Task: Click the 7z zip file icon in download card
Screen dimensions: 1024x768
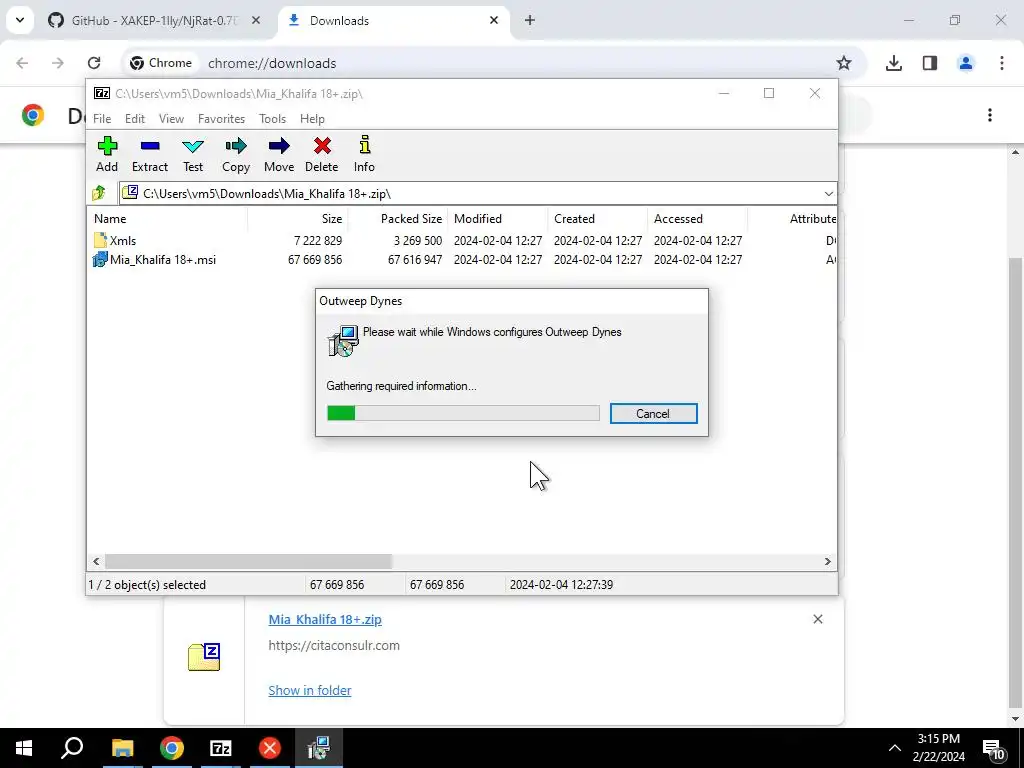Action: click(x=204, y=656)
